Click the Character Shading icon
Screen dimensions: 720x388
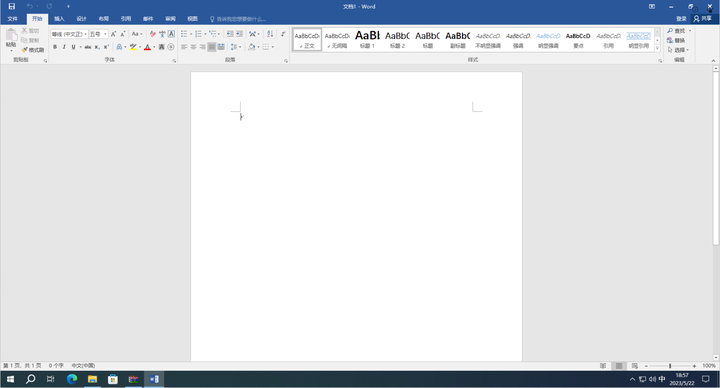(162, 47)
